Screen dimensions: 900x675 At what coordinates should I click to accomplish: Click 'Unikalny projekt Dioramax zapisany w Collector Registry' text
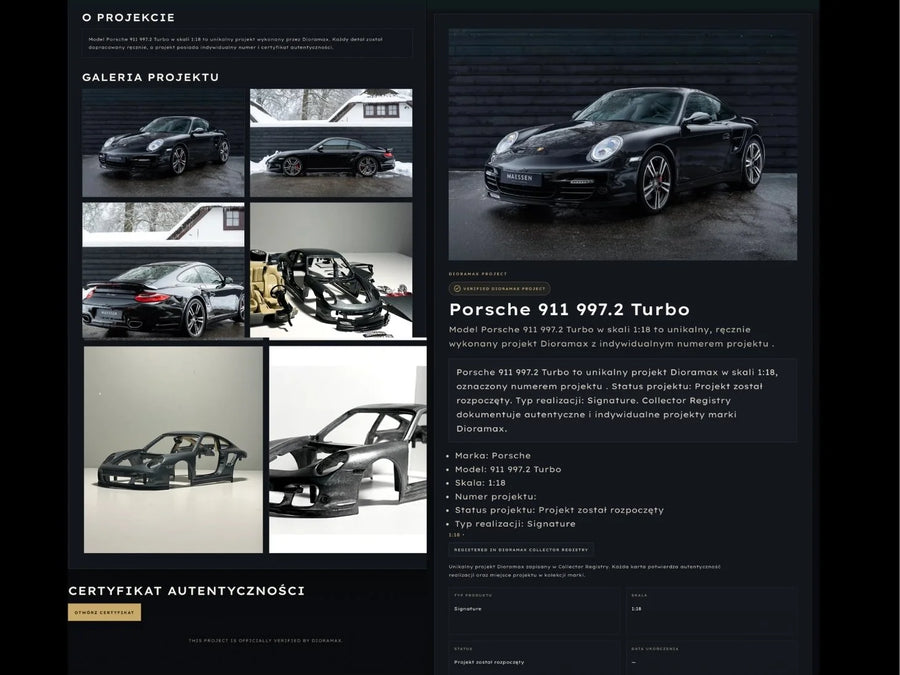point(584,571)
